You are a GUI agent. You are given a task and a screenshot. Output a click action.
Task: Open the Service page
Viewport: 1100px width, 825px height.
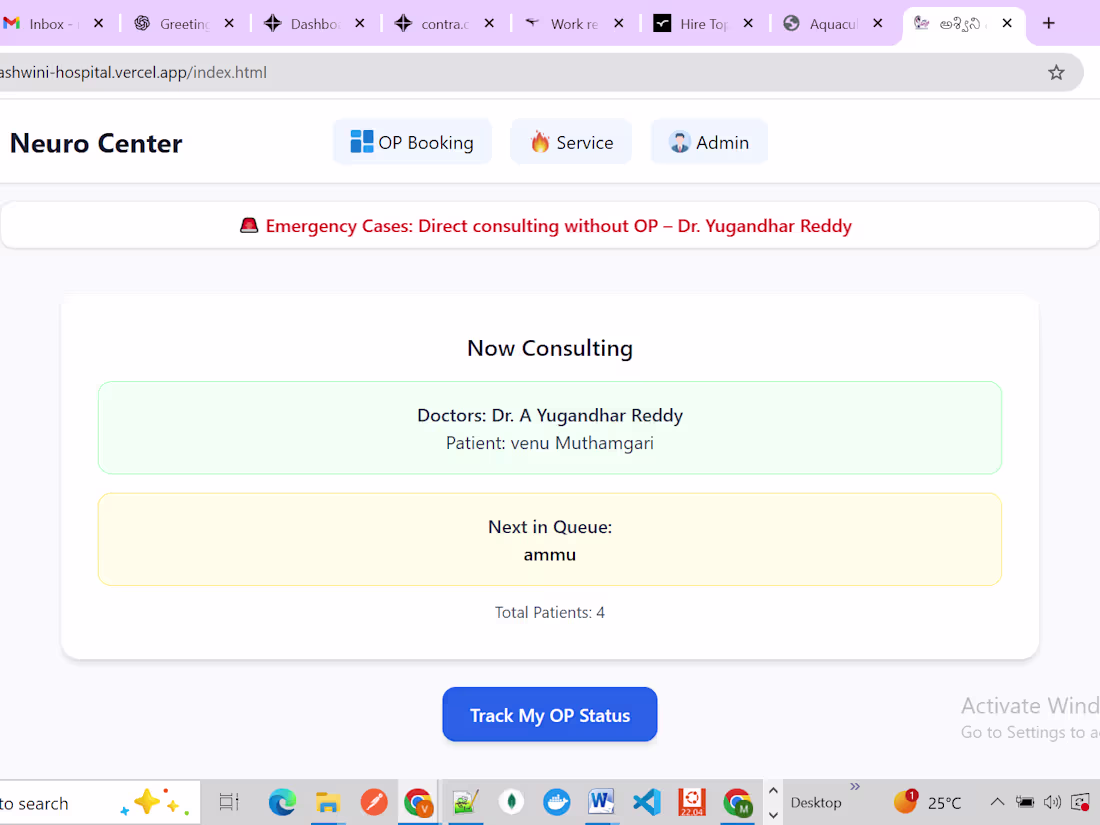[x=571, y=142]
